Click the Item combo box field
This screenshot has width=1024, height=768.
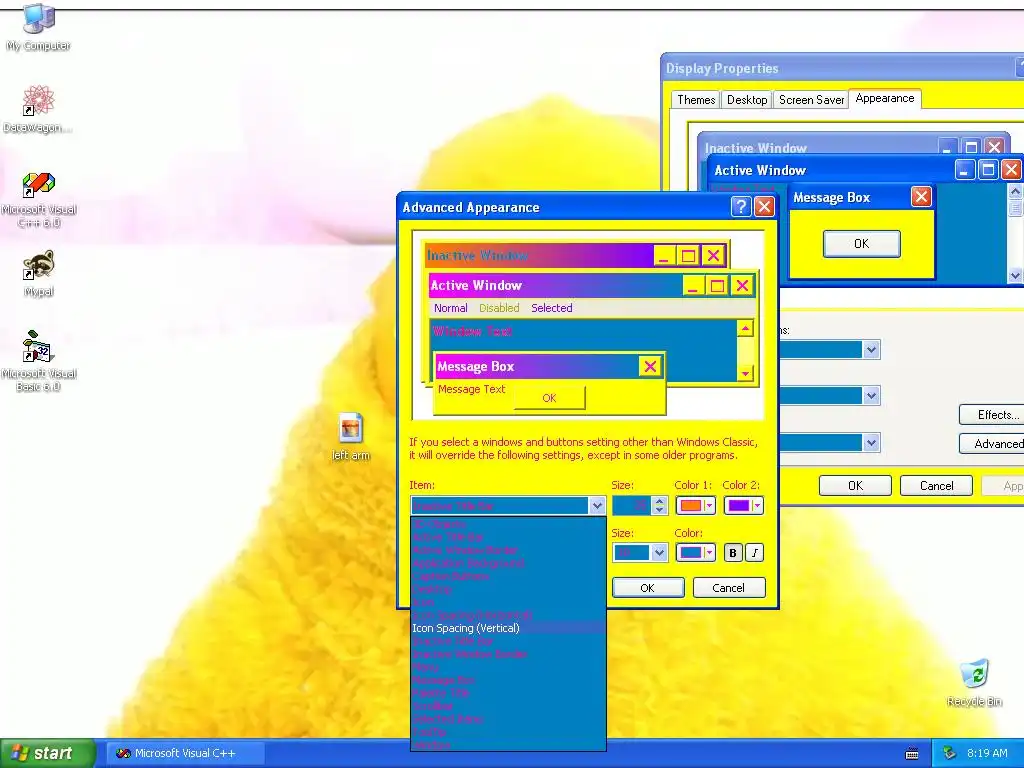point(500,505)
